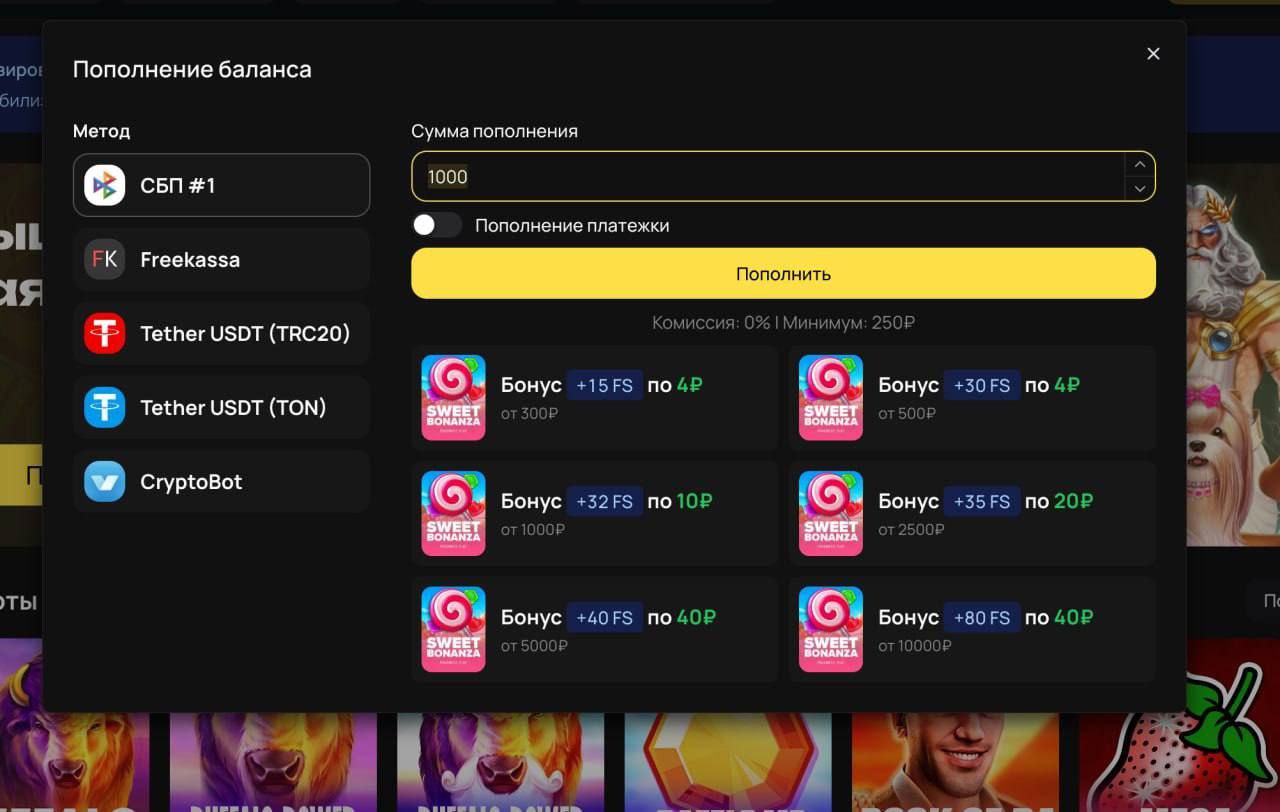This screenshot has height=812, width=1280.
Task: Toggle the Пополнение платежки switch
Action: [437, 225]
